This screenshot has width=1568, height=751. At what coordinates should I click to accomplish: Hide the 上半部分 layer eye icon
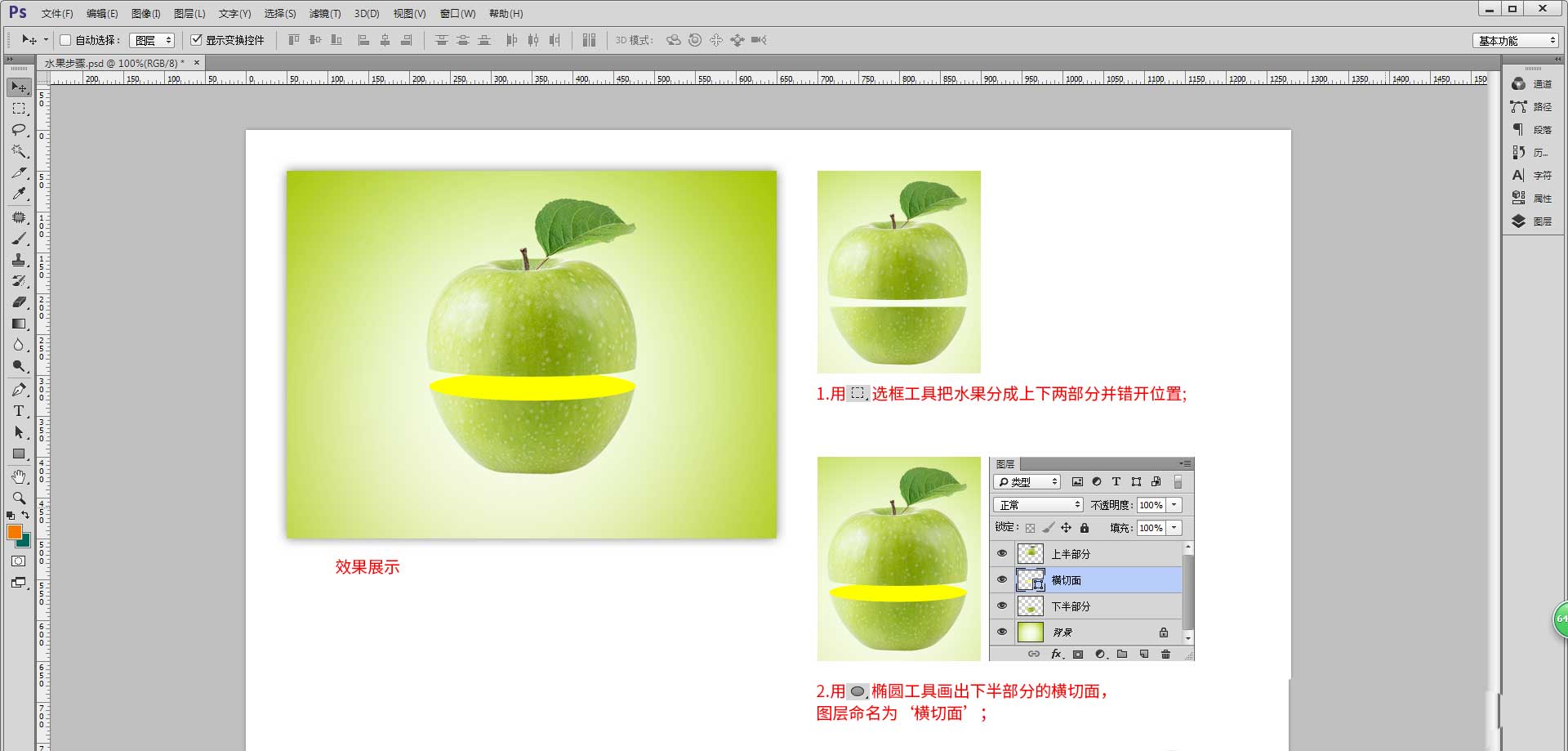pyautogui.click(x=1002, y=553)
